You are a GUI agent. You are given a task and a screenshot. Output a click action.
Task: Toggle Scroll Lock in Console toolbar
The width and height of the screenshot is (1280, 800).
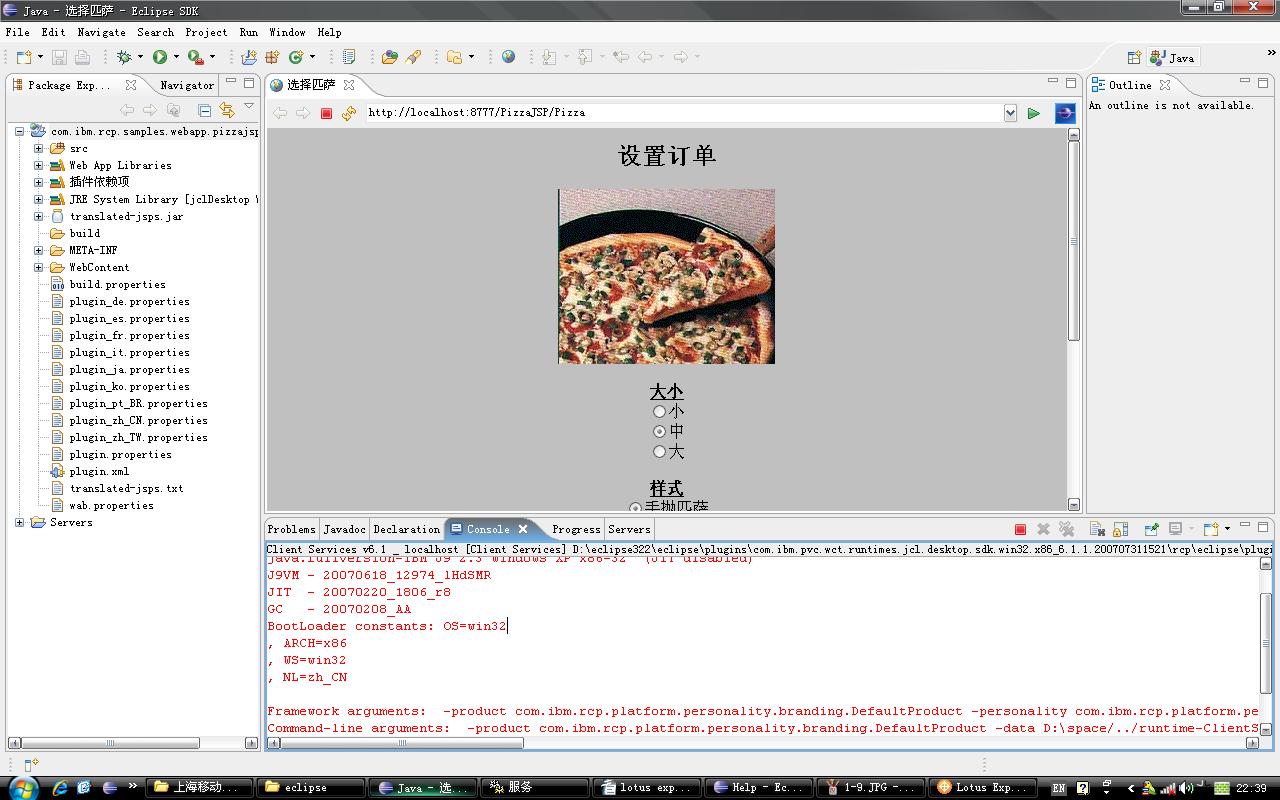tap(1120, 529)
